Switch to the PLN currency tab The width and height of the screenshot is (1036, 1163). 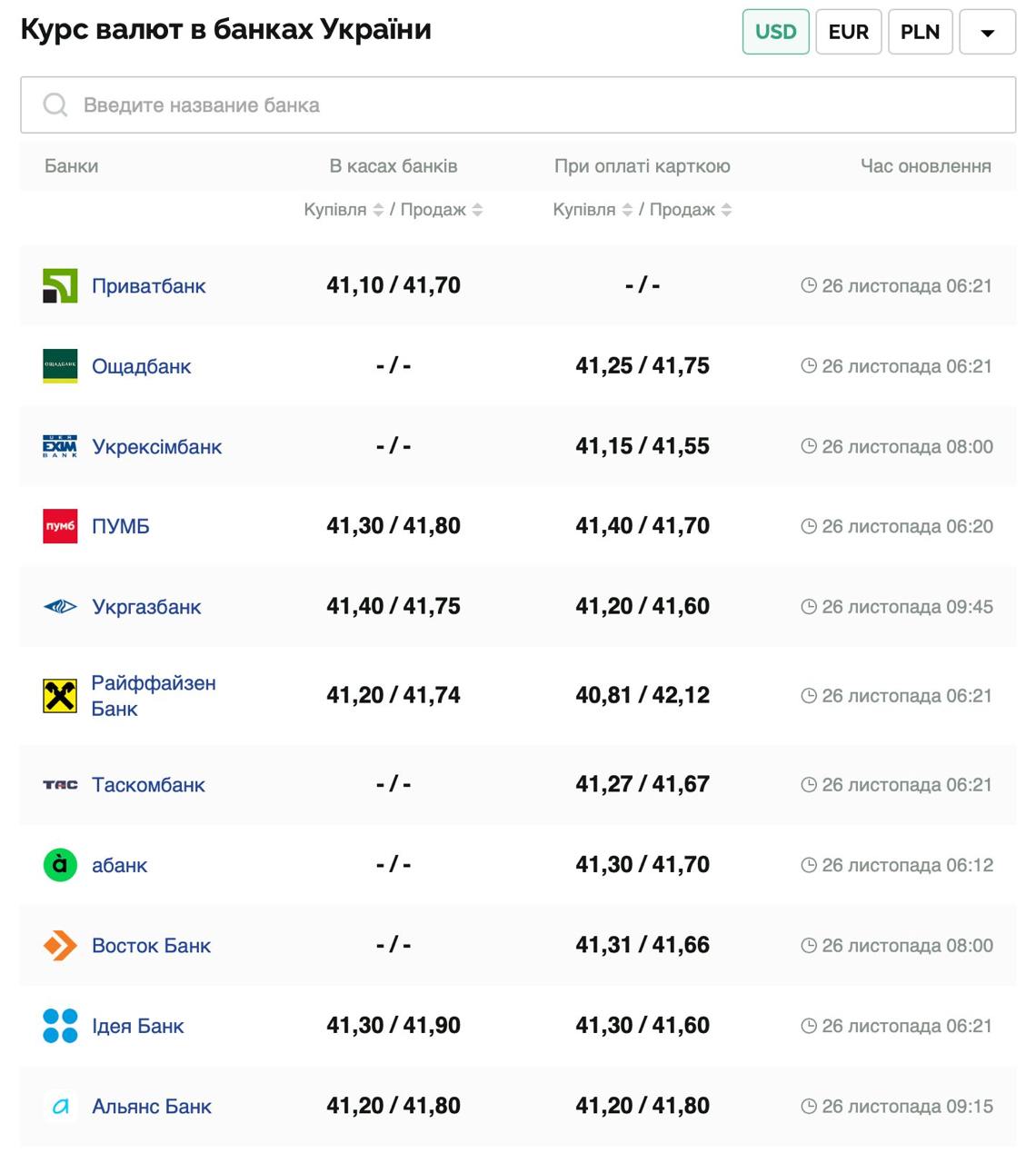920,33
